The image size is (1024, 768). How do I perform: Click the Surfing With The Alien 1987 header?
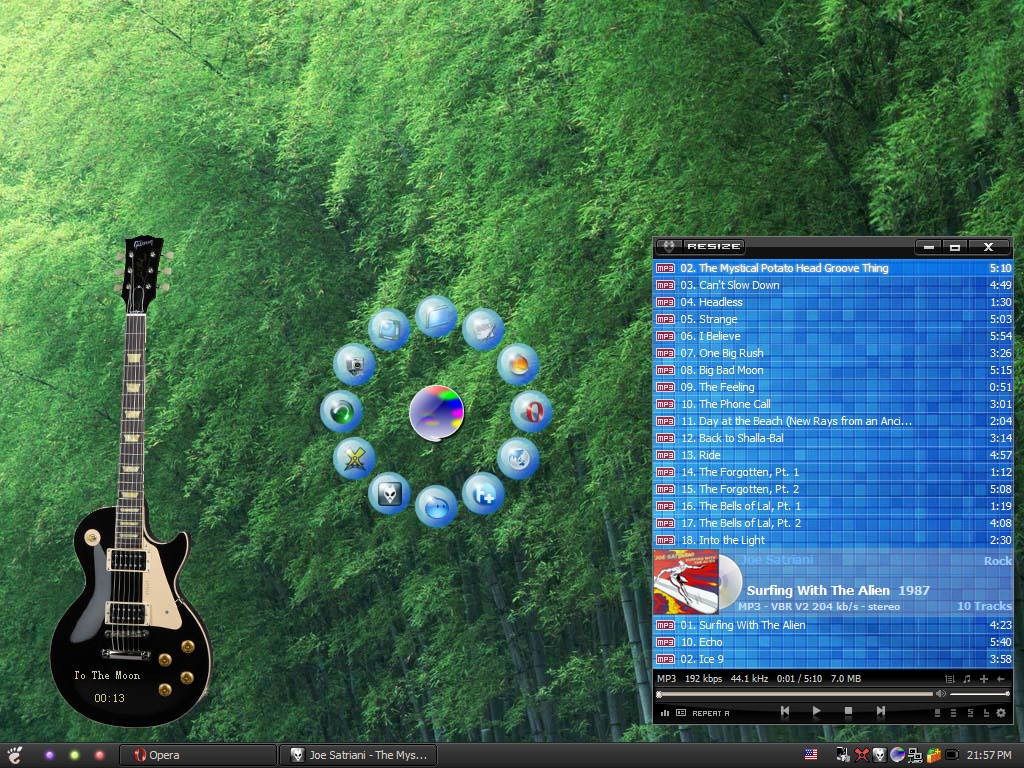tap(838, 590)
